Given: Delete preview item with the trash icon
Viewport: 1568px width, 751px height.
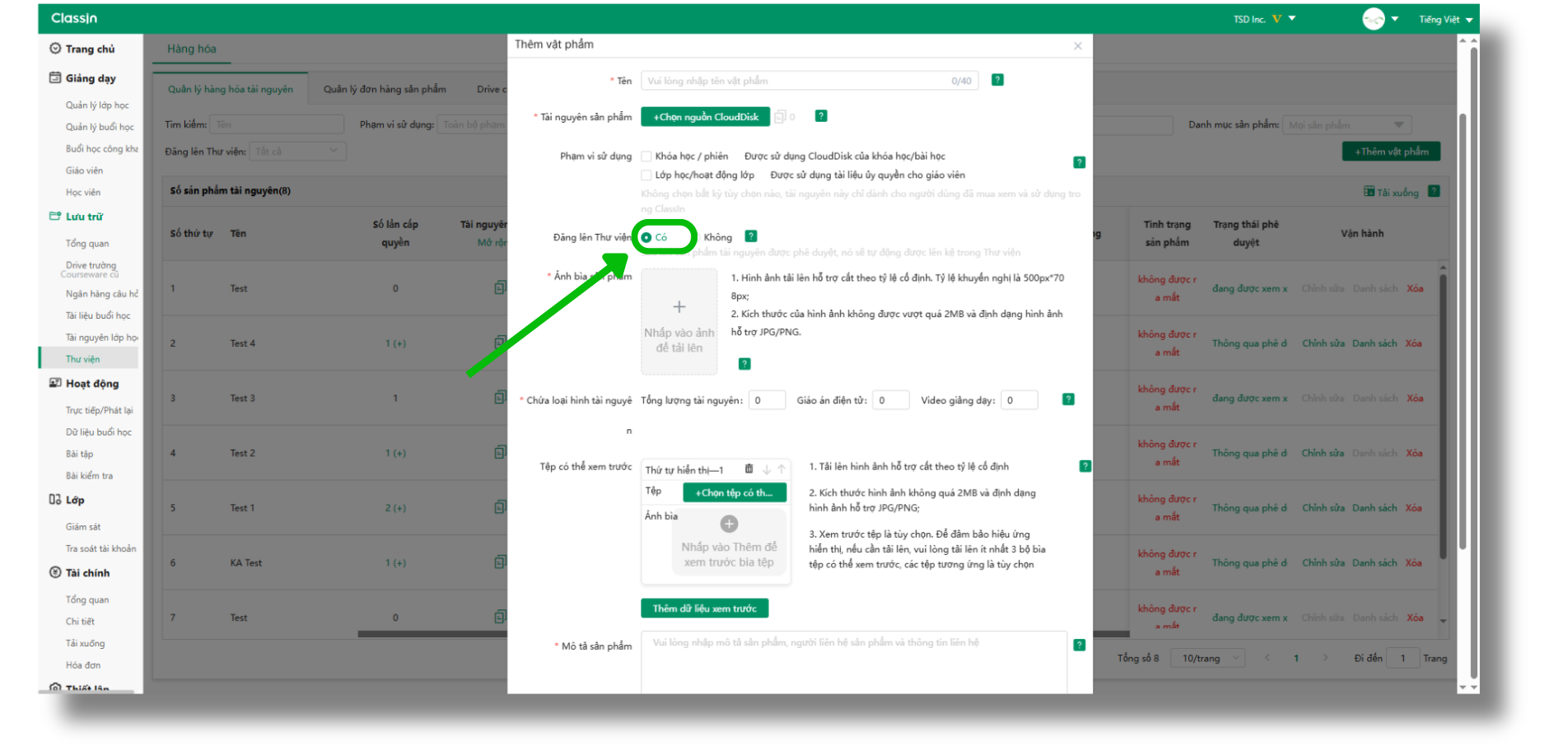Looking at the screenshot, I should point(749,469).
